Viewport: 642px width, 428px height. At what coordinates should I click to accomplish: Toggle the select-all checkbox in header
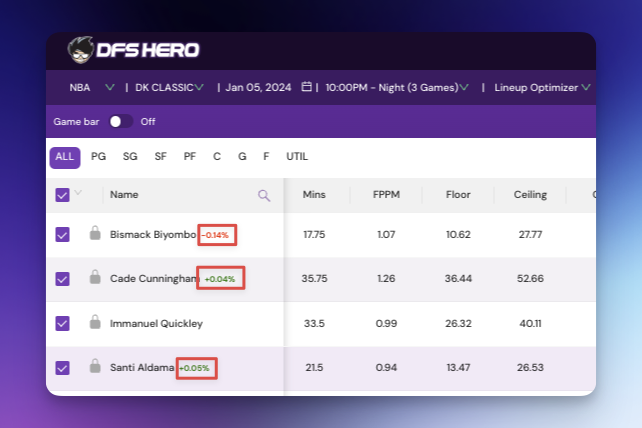[x=62, y=195]
